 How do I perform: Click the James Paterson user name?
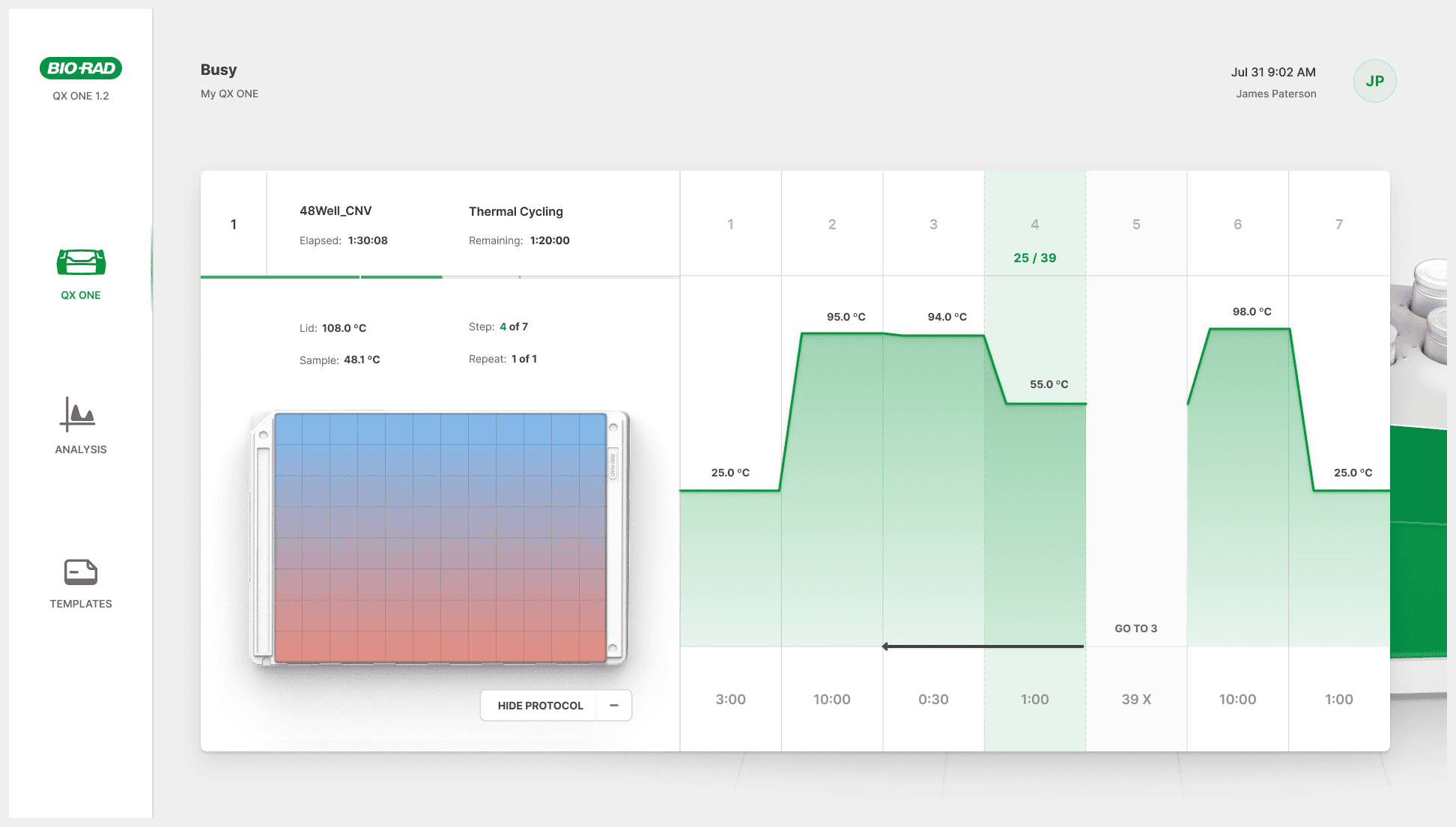1275,94
